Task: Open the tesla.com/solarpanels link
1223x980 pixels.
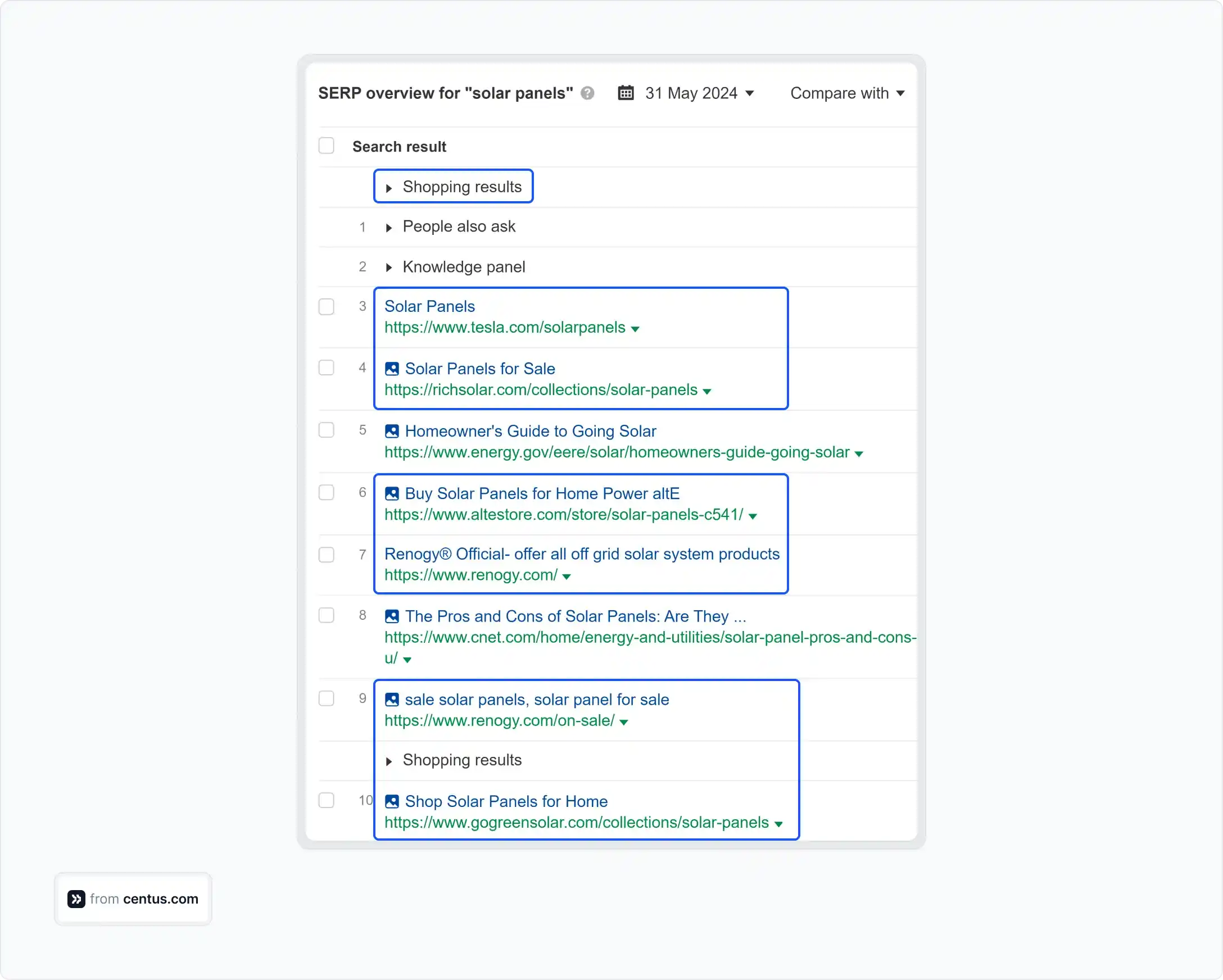Action: [504, 327]
